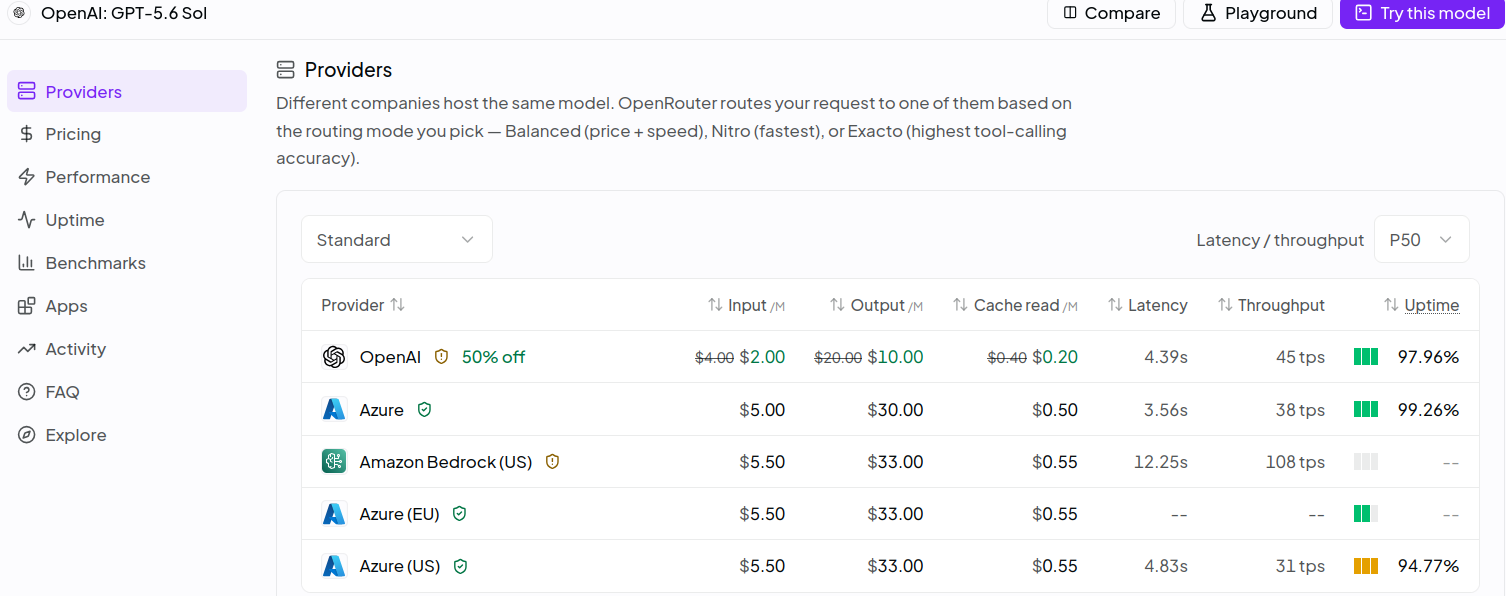The image size is (1506, 596).
Task: Click the server icon beside Providers heading
Action: click(x=286, y=69)
